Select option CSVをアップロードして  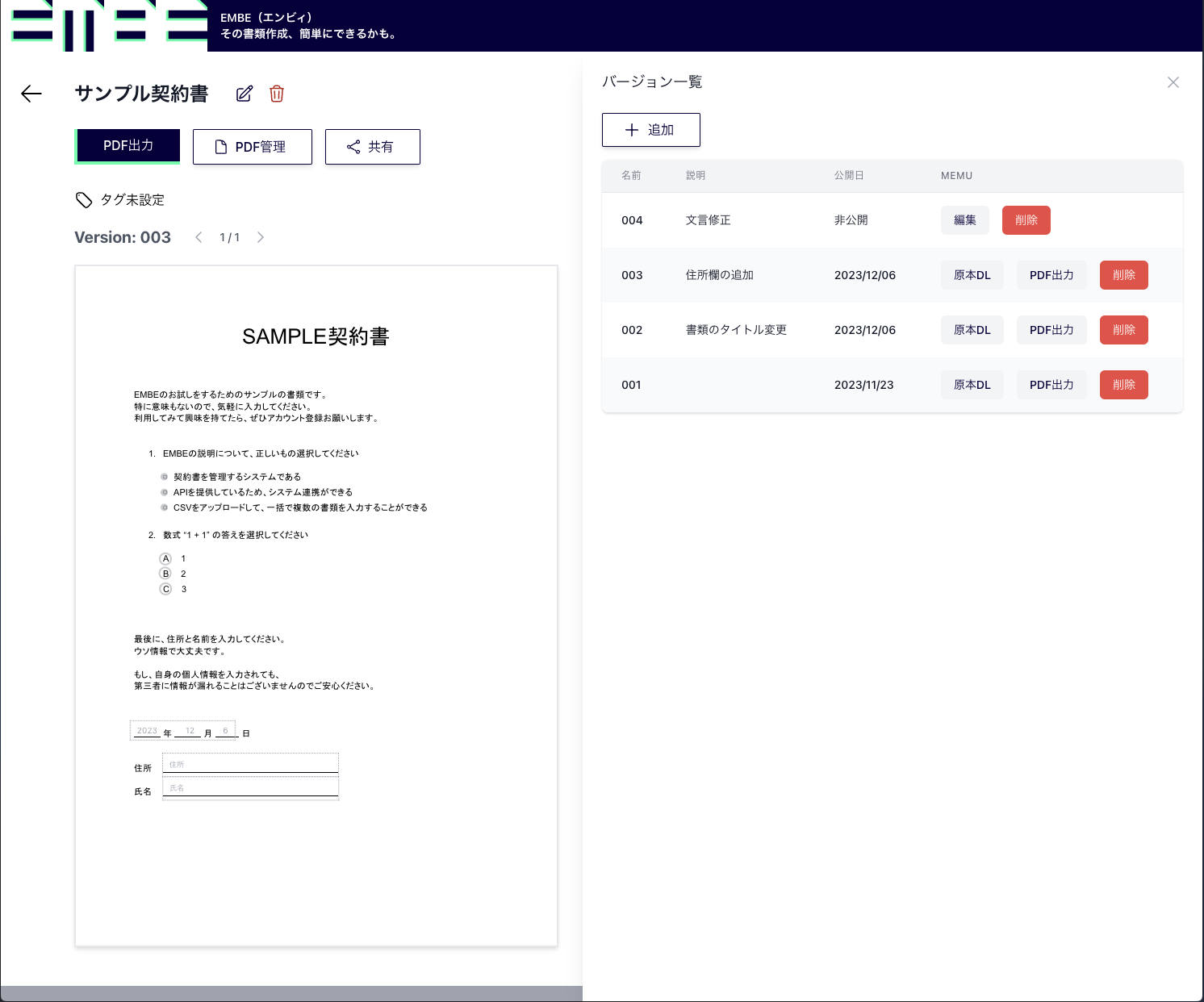coord(165,507)
